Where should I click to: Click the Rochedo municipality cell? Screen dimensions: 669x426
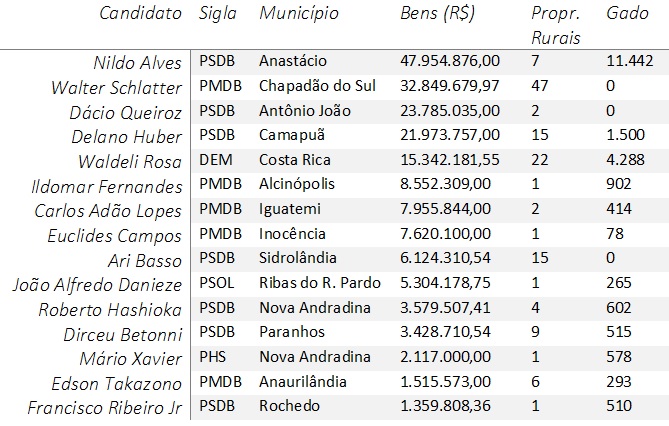coord(289,406)
